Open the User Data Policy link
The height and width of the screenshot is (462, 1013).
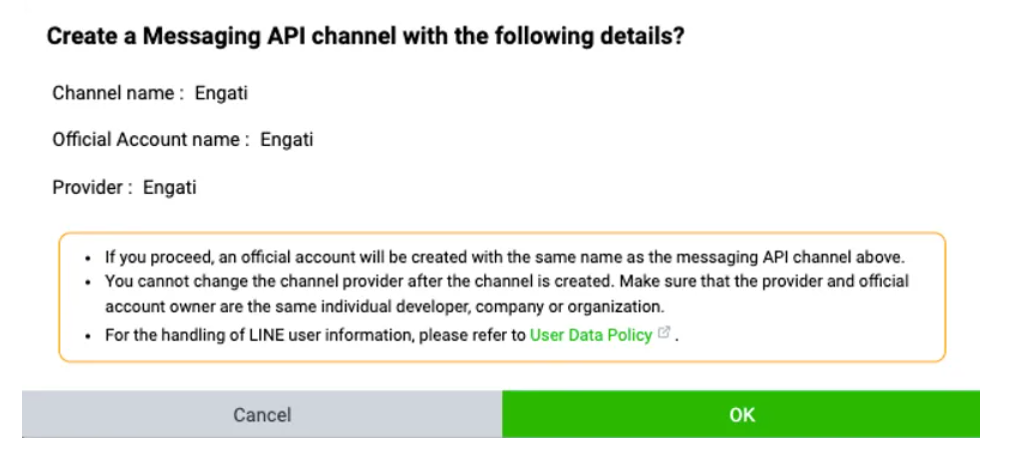[590, 336]
